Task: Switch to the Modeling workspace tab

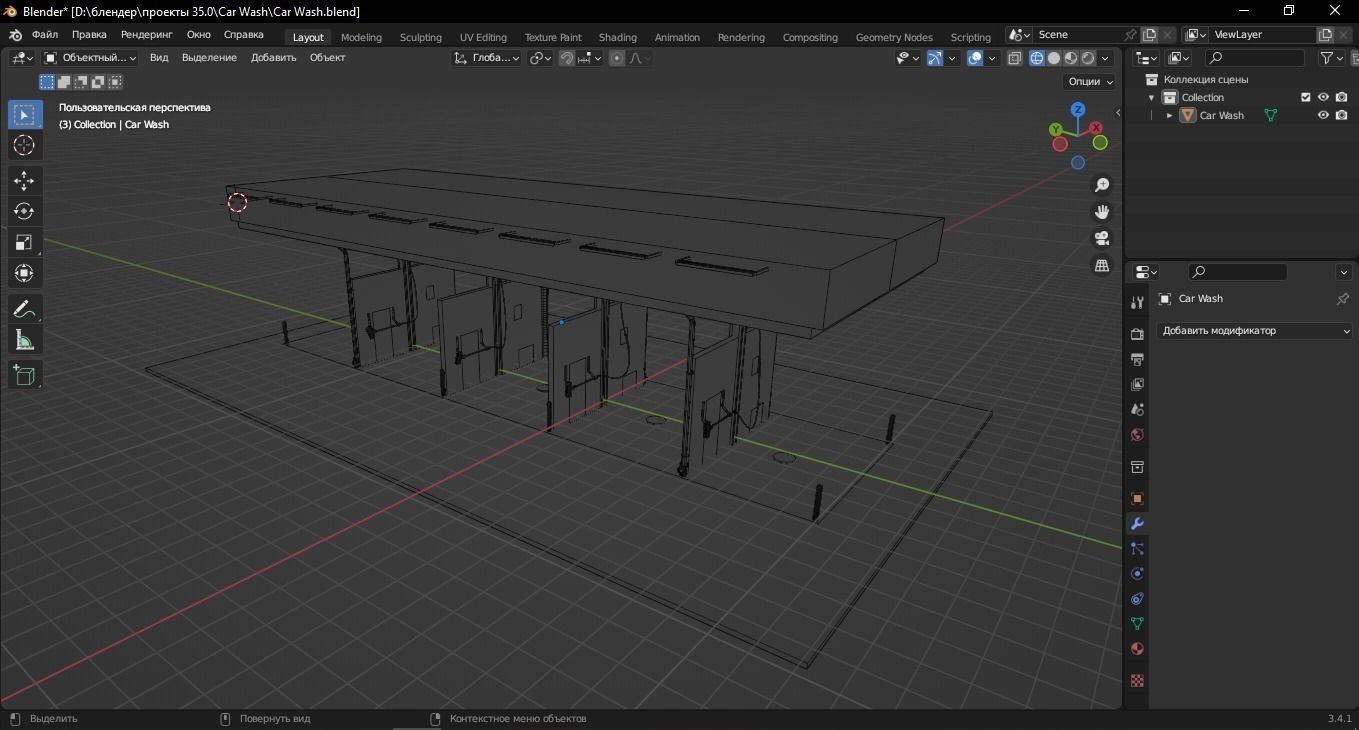Action: 361,37
